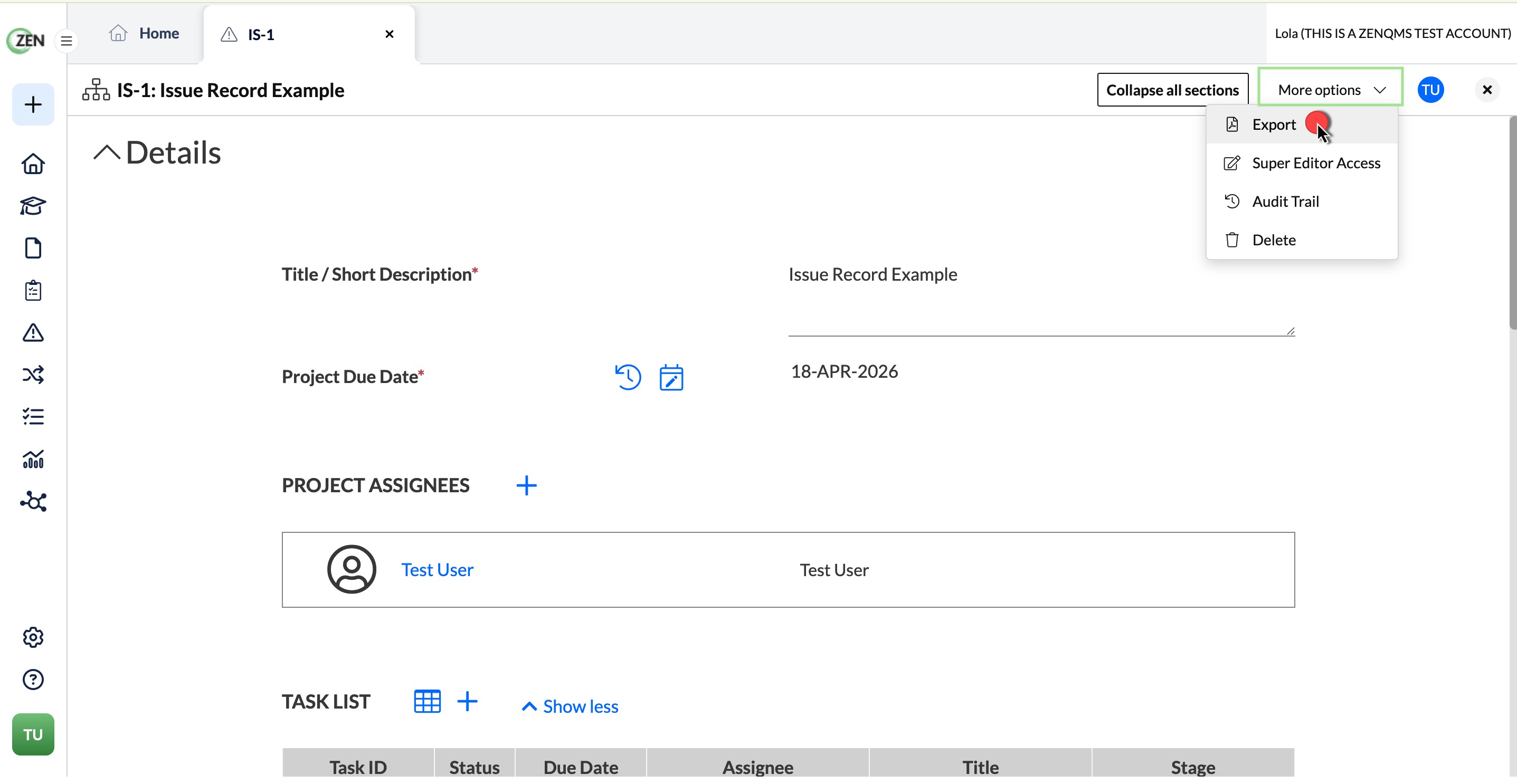Open the settings gear icon

[x=33, y=637]
